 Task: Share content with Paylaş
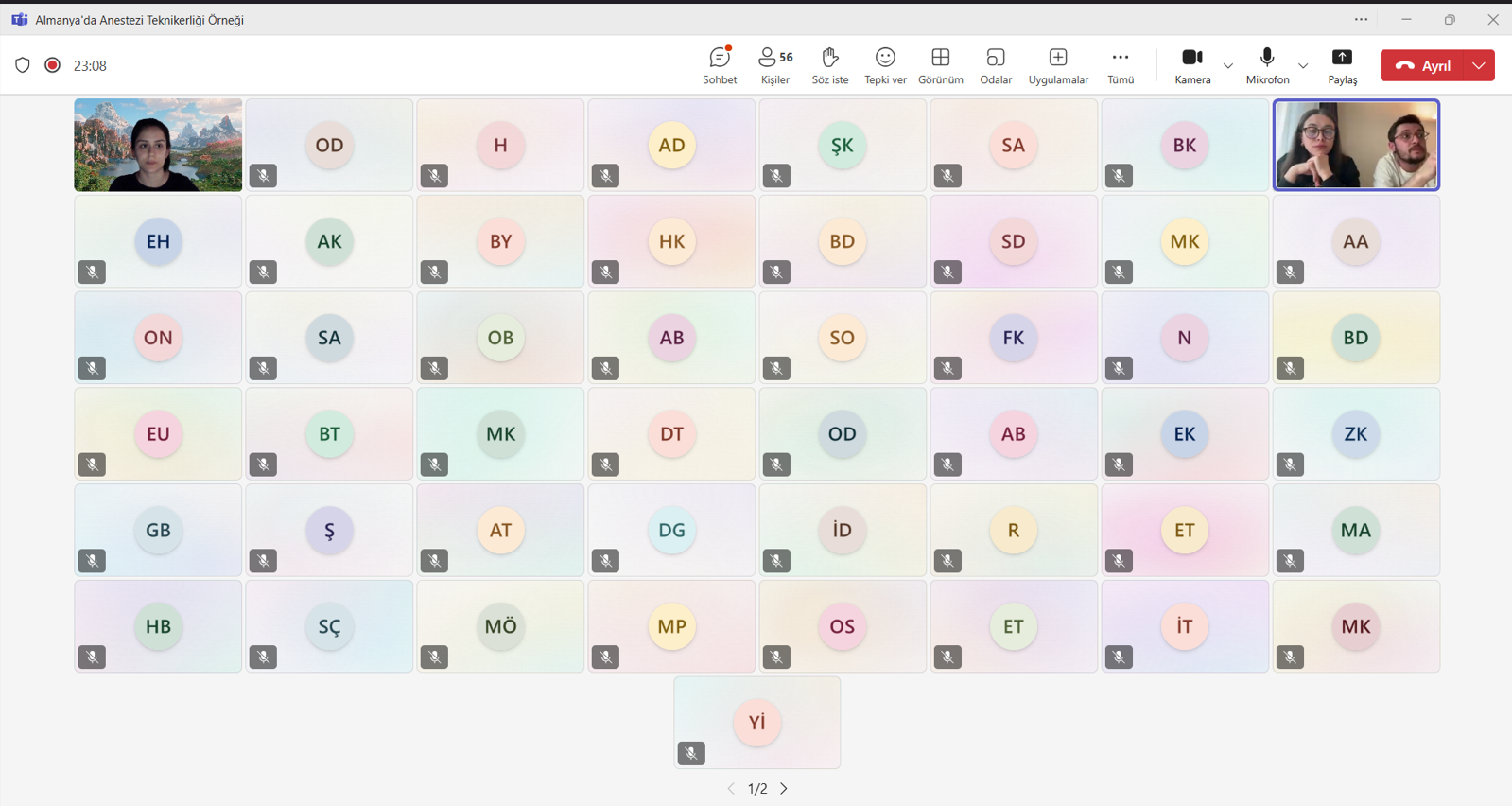(x=1342, y=65)
